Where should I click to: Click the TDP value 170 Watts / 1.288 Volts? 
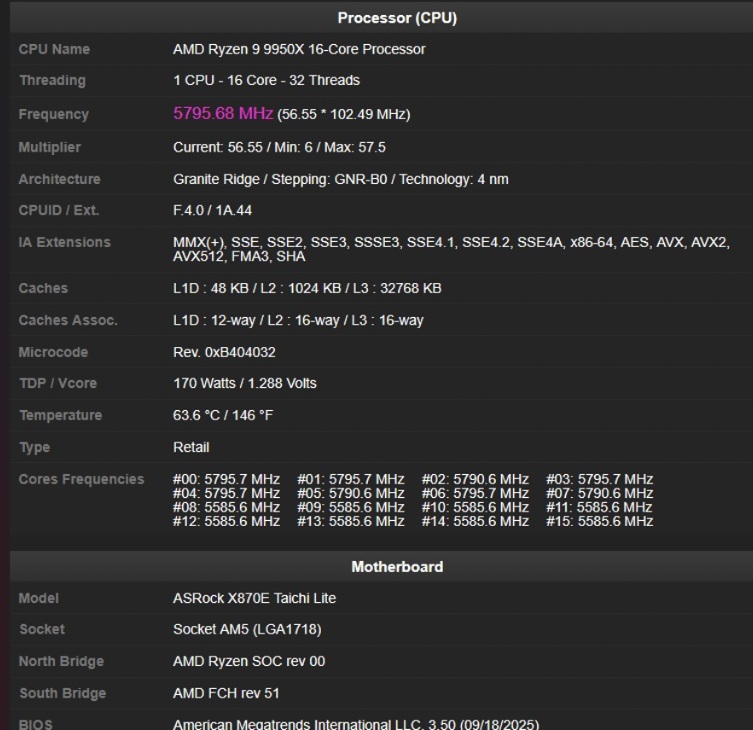pyautogui.click(x=244, y=383)
